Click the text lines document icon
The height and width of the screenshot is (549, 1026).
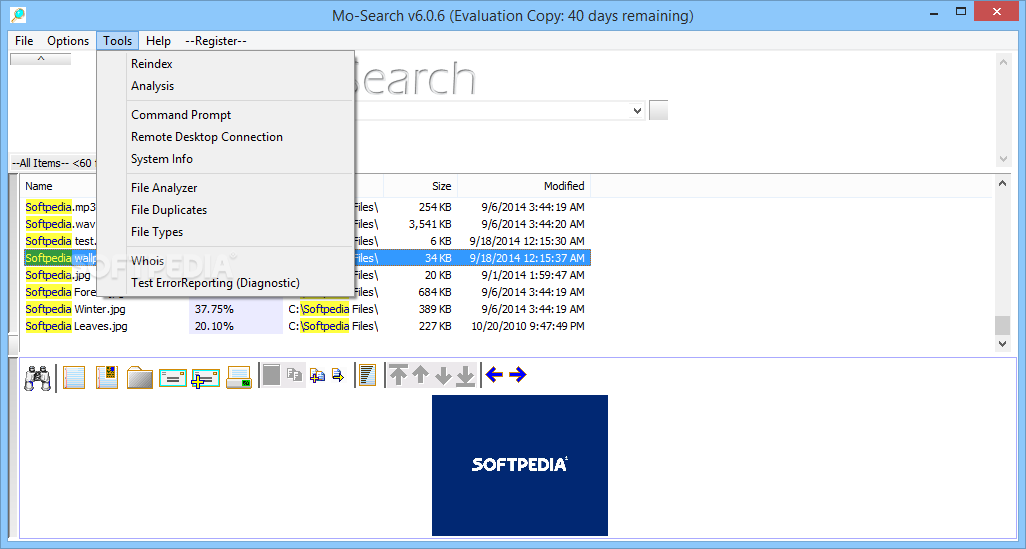click(367, 375)
